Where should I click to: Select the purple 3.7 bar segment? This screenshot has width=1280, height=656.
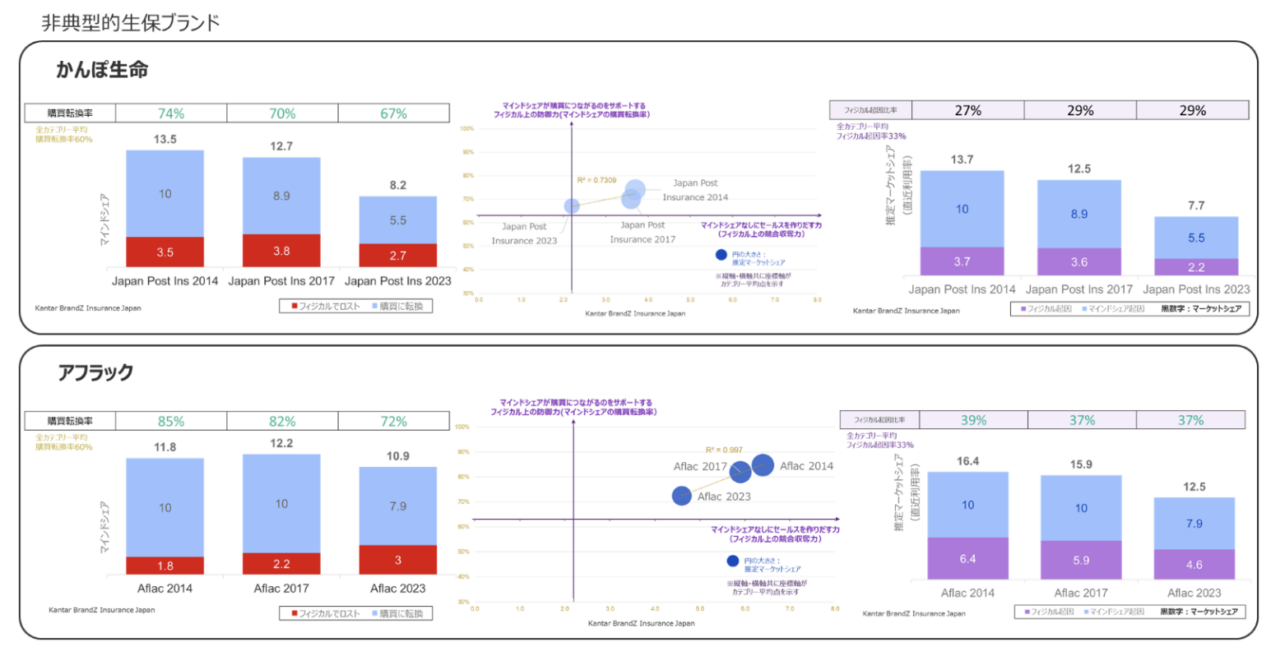coord(962,261)
